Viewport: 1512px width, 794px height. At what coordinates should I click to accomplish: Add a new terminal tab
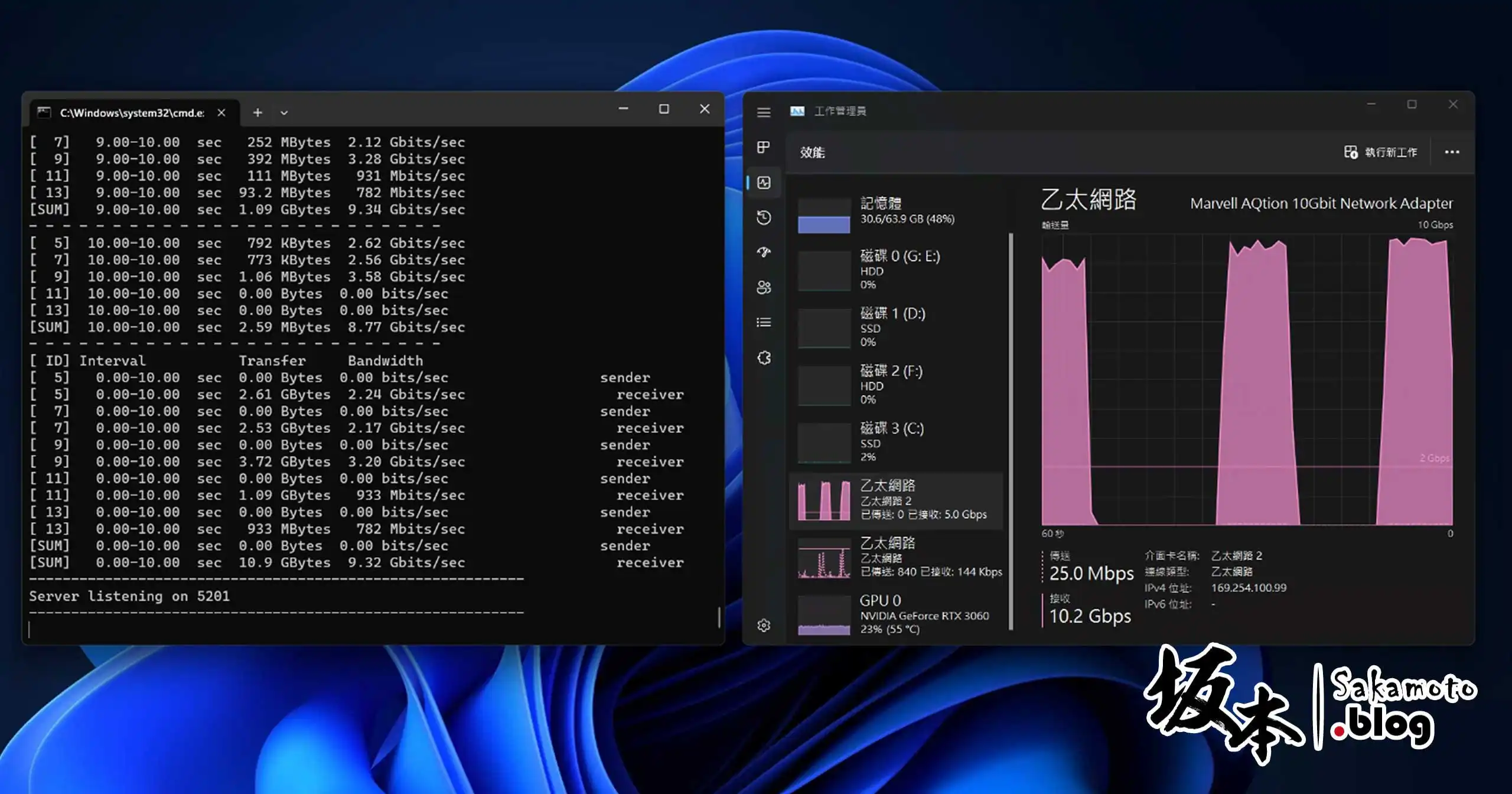tap(258, 112)
